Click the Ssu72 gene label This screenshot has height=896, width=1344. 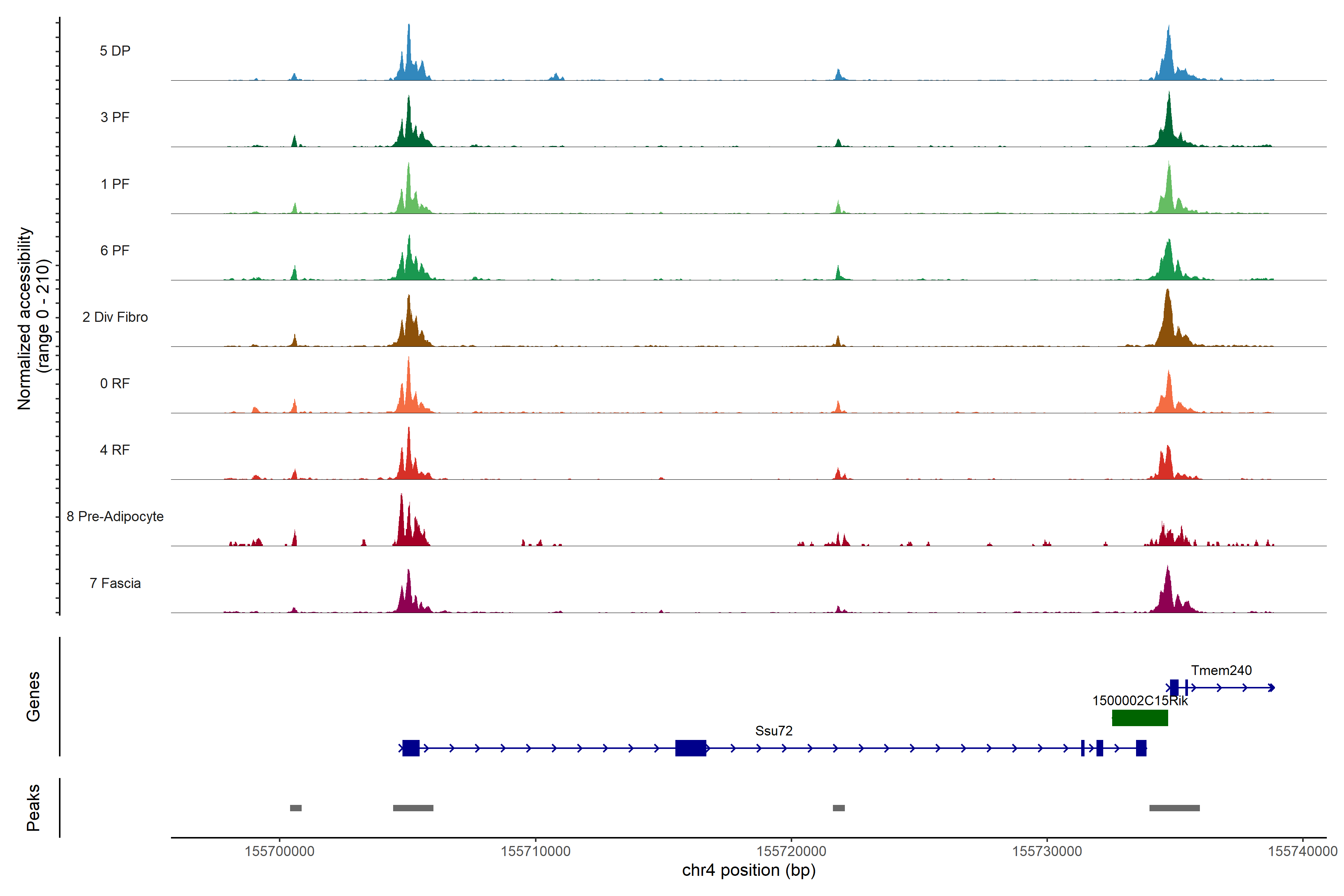[774, 731]
